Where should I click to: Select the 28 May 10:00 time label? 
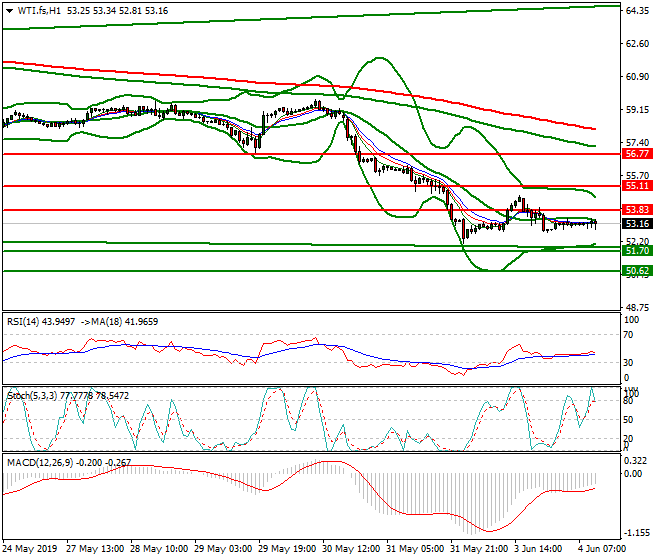(159, 549)
